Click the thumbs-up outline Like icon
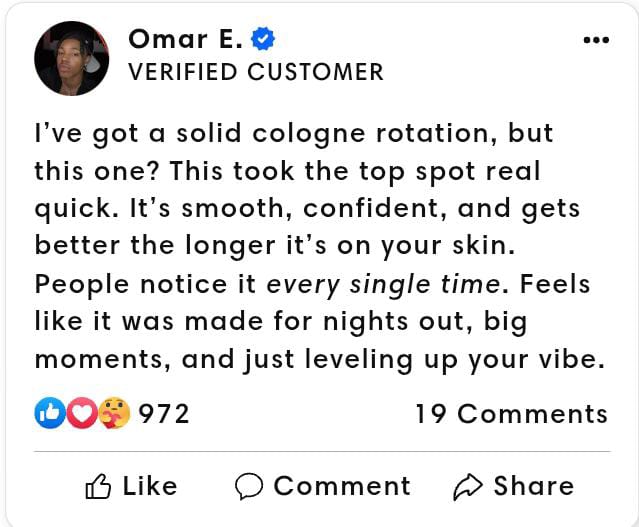This screenshot has height=527, width=639. click(x=98, y=487)
